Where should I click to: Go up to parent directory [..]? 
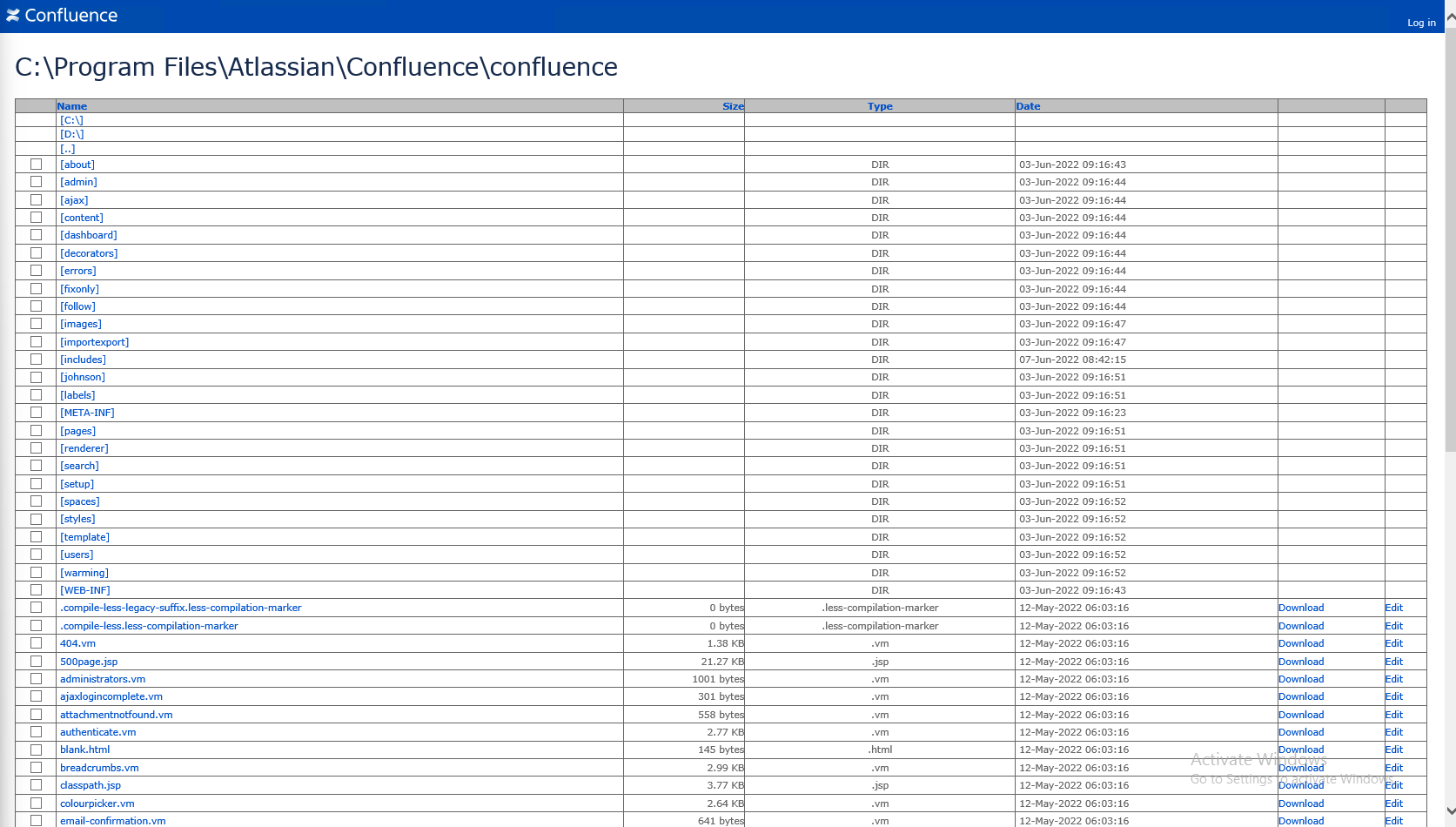[x=67, y=149]
